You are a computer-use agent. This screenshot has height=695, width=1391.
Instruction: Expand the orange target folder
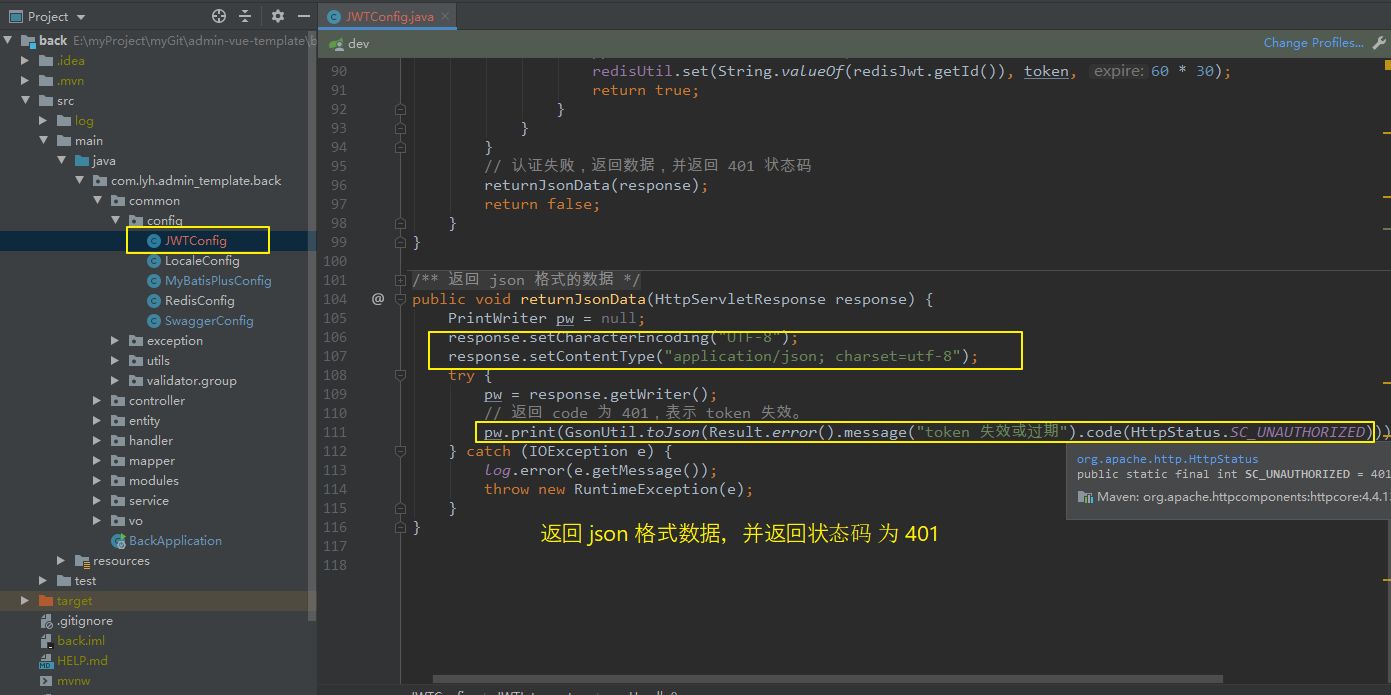click(x=26, y=601)
